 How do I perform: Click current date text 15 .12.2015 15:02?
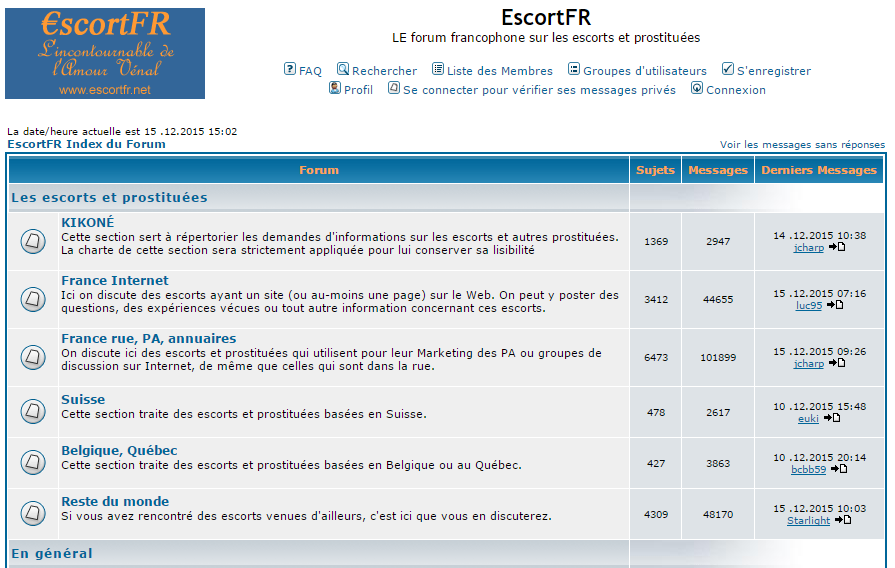tap(190, 131)
